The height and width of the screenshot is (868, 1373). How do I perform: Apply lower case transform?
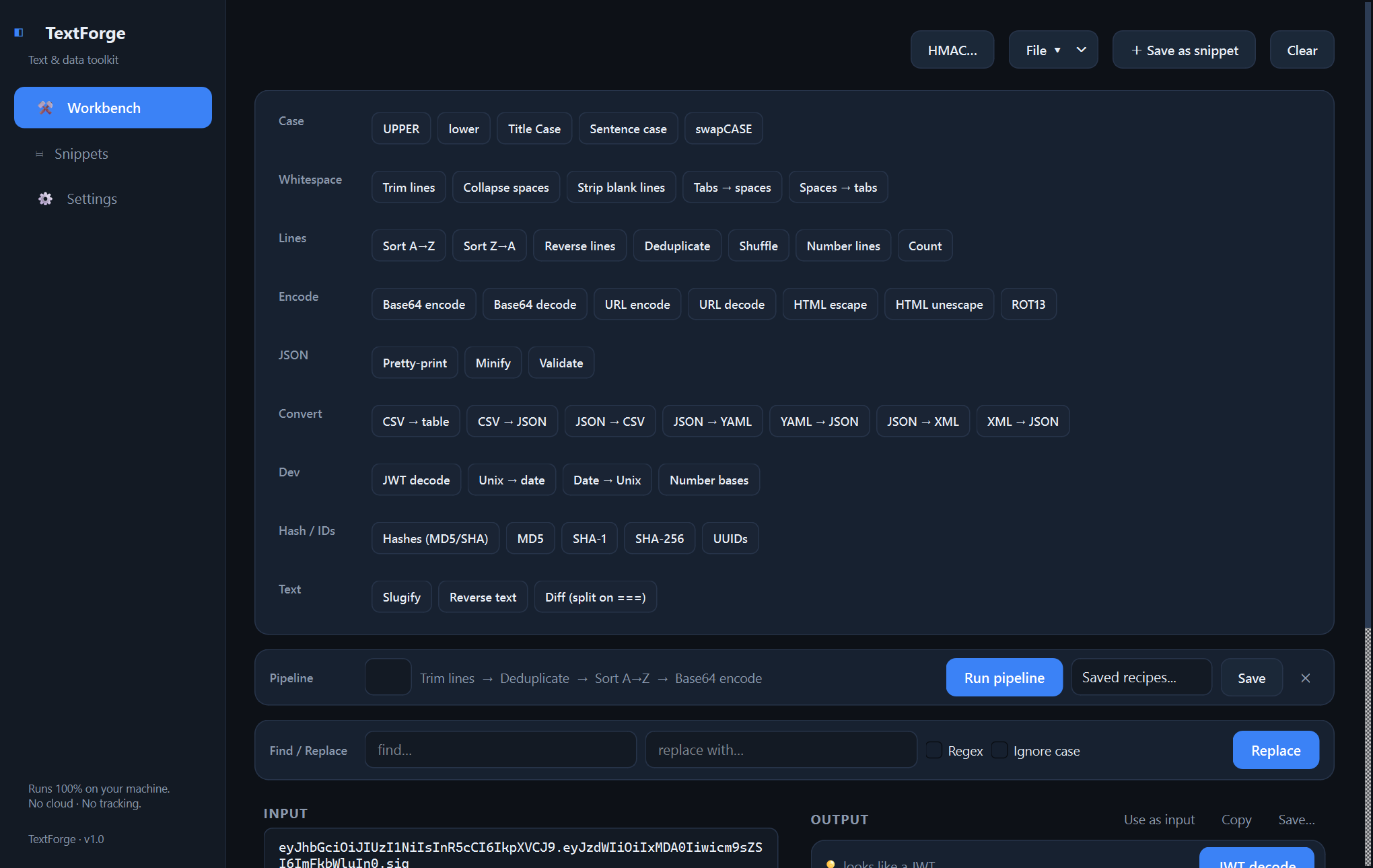(x=464, y=129)
